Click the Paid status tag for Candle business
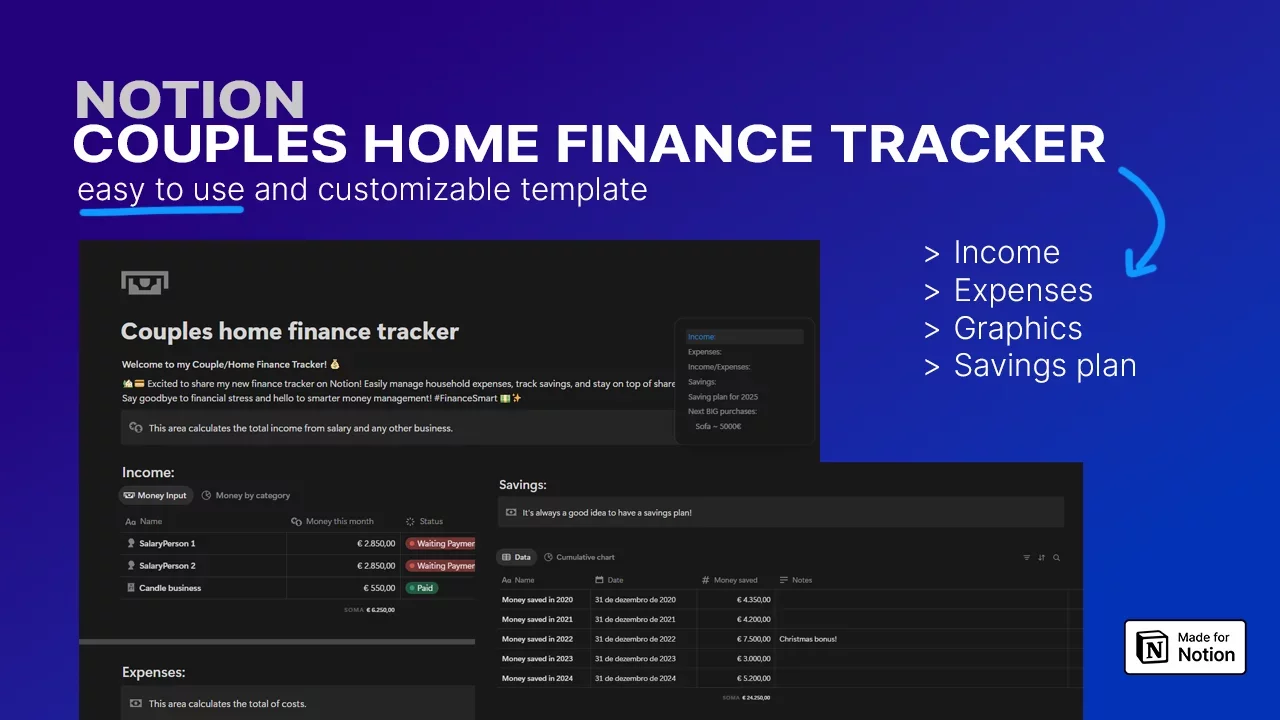 pos(422,588)
